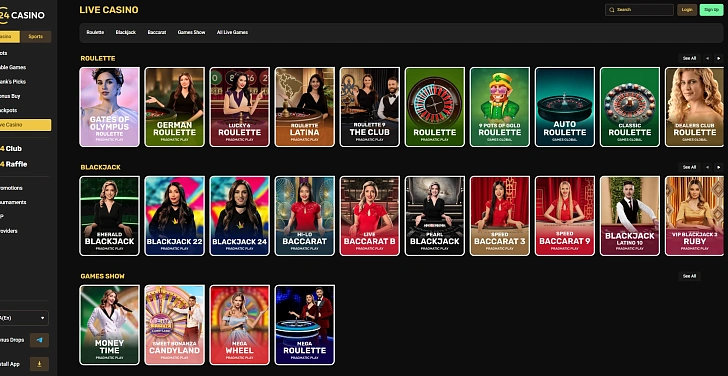The image size is (728, 376).
Task: Switch to the Sports tab
Action: pos(36,37)
